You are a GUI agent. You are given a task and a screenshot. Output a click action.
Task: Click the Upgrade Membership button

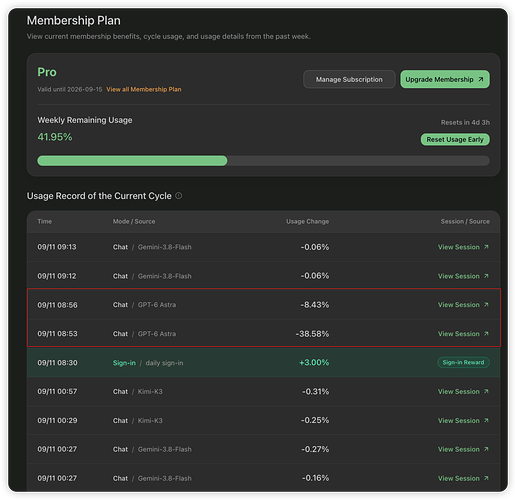(x=445, y=79)
